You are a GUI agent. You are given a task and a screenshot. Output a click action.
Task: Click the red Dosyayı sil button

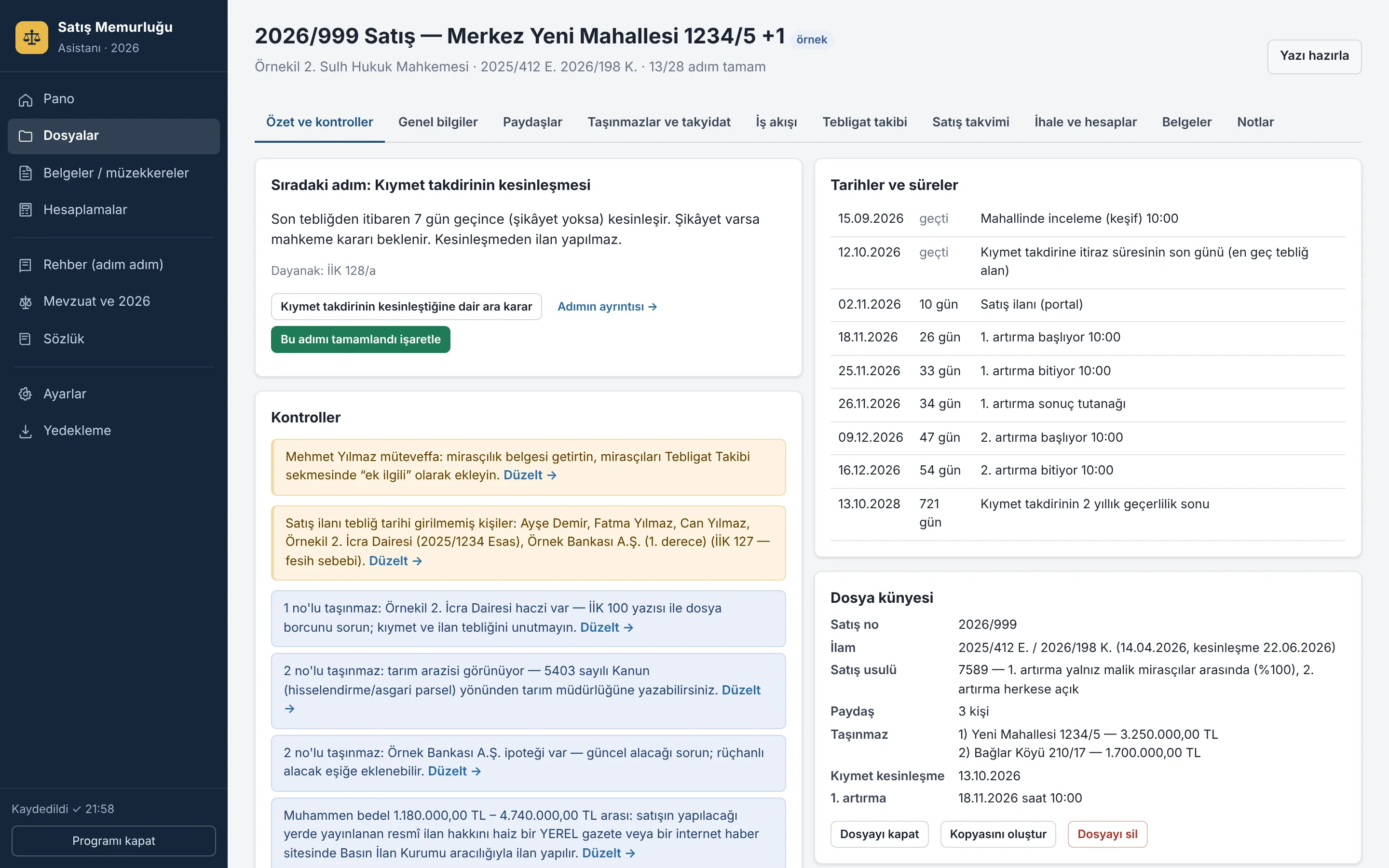1107,834
